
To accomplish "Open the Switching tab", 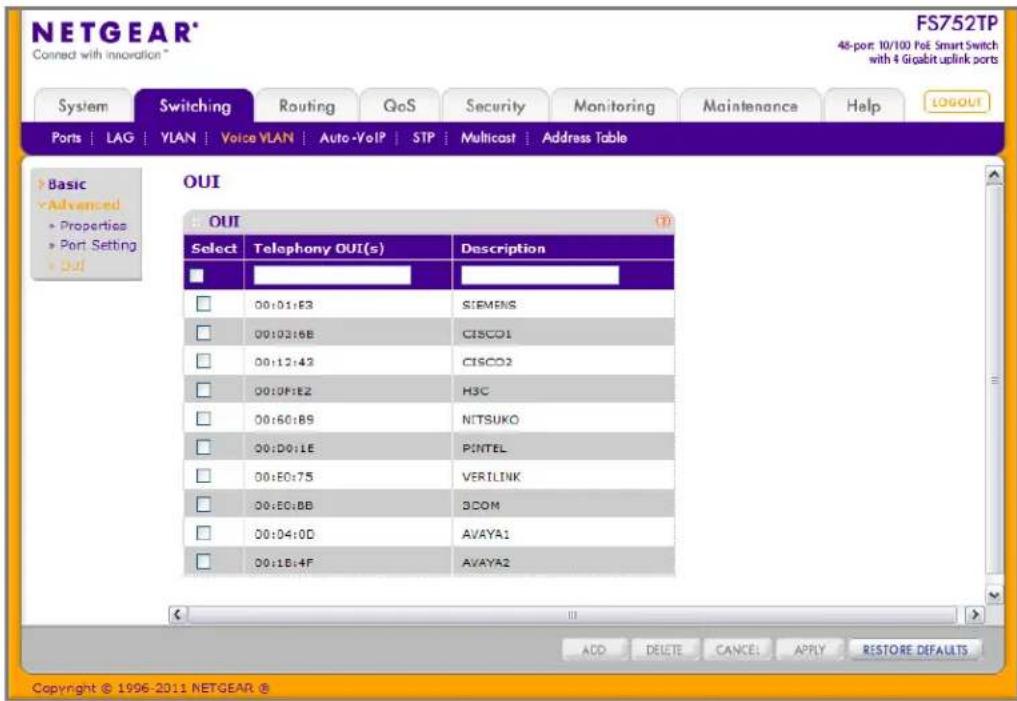I will tap(195, 106).
